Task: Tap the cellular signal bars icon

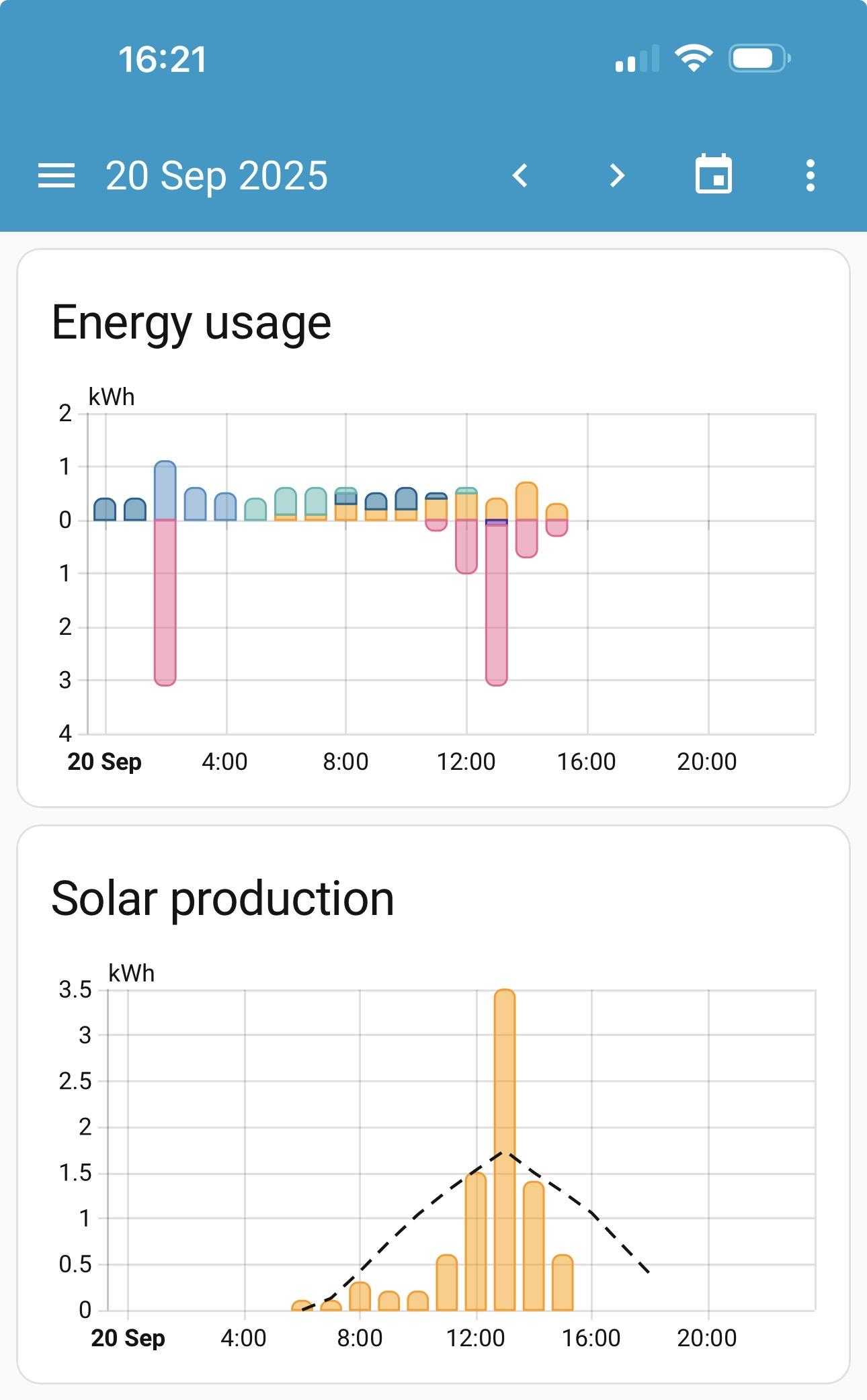Action: tap(636, 59)
